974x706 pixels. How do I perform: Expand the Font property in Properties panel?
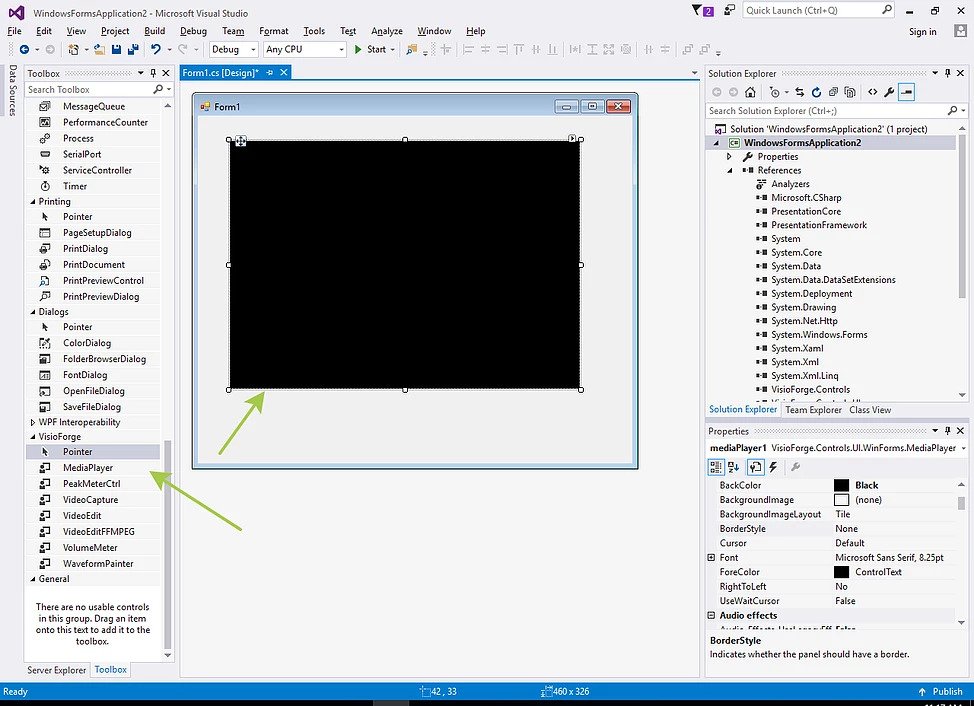pyautogui.click(x=711, y=558)
